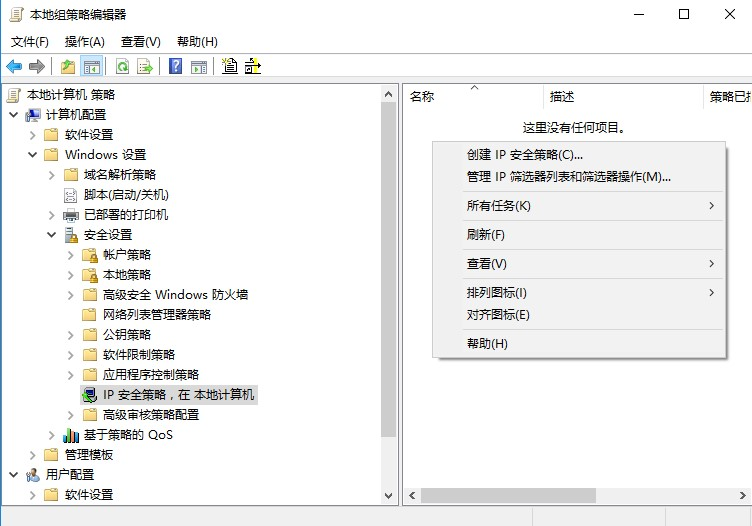Open the 操作(A) menu

[x=85, y=42]
